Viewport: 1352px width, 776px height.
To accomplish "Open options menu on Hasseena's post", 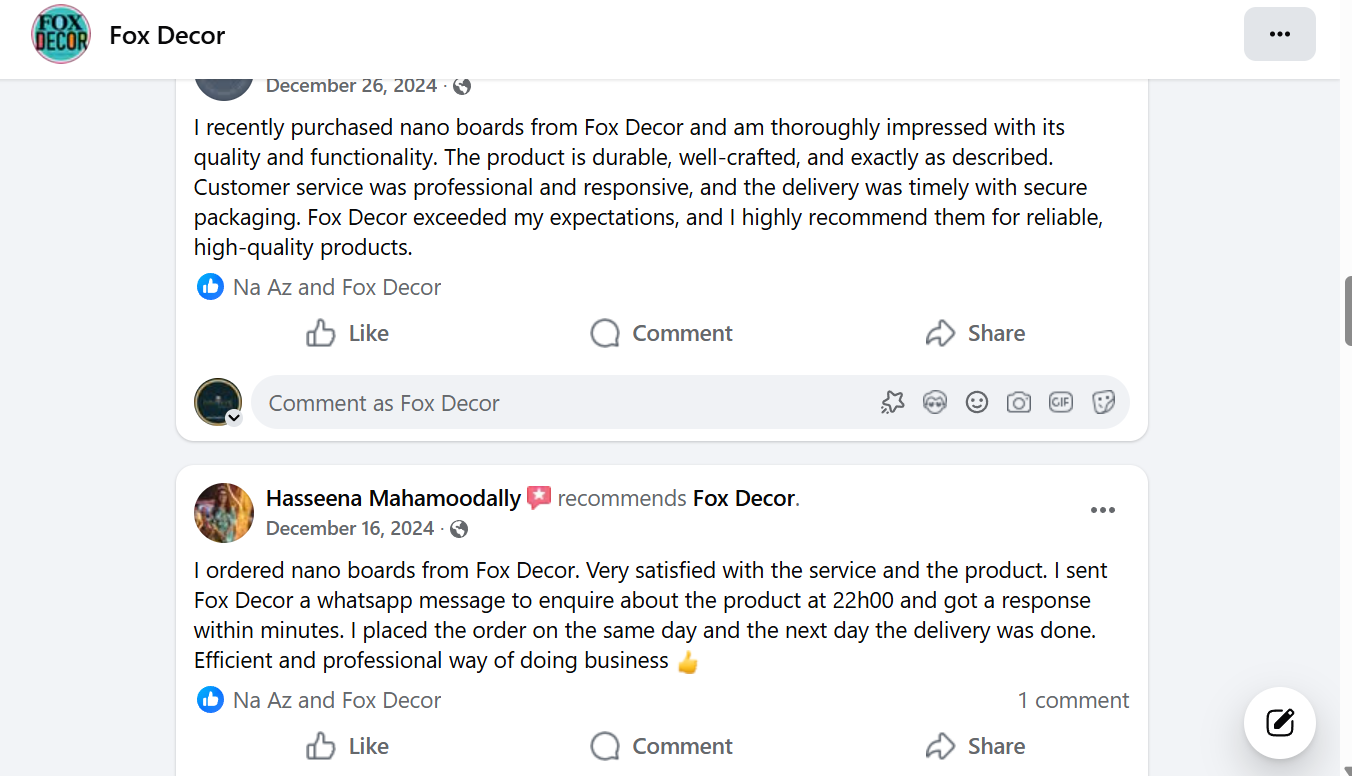I will [x=1103, y=510].
